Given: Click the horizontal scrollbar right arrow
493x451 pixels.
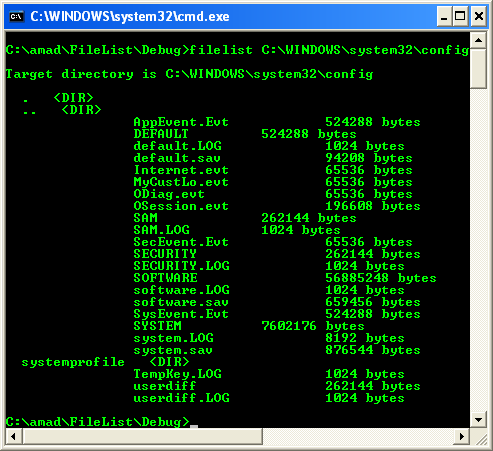Looking at the screenshot, I should pyautogui.click(x=462, y=436).
